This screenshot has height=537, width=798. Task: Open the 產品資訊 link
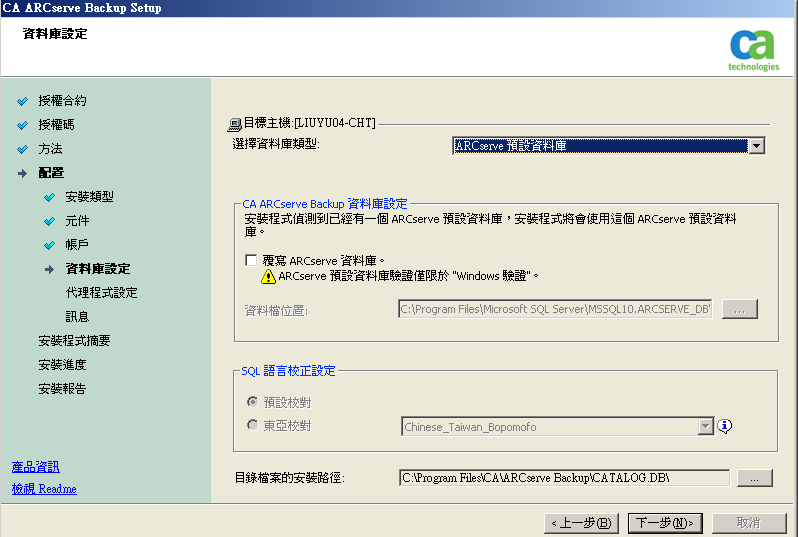coord(36,467)
